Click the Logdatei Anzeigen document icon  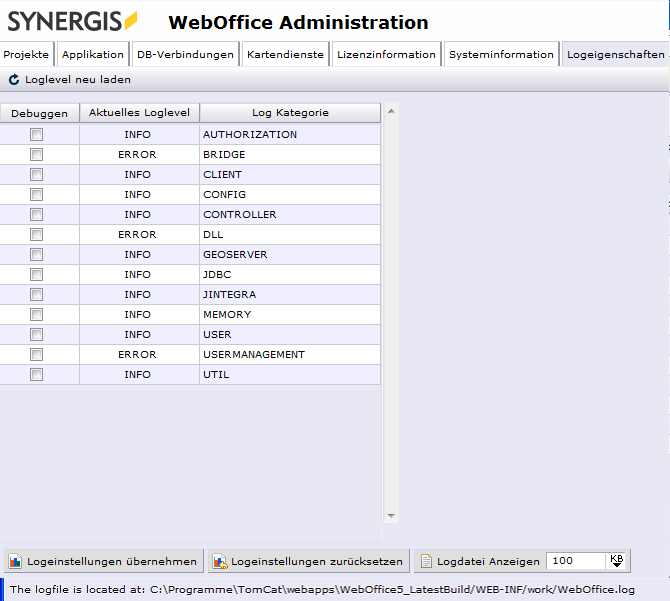pos(426,561)
